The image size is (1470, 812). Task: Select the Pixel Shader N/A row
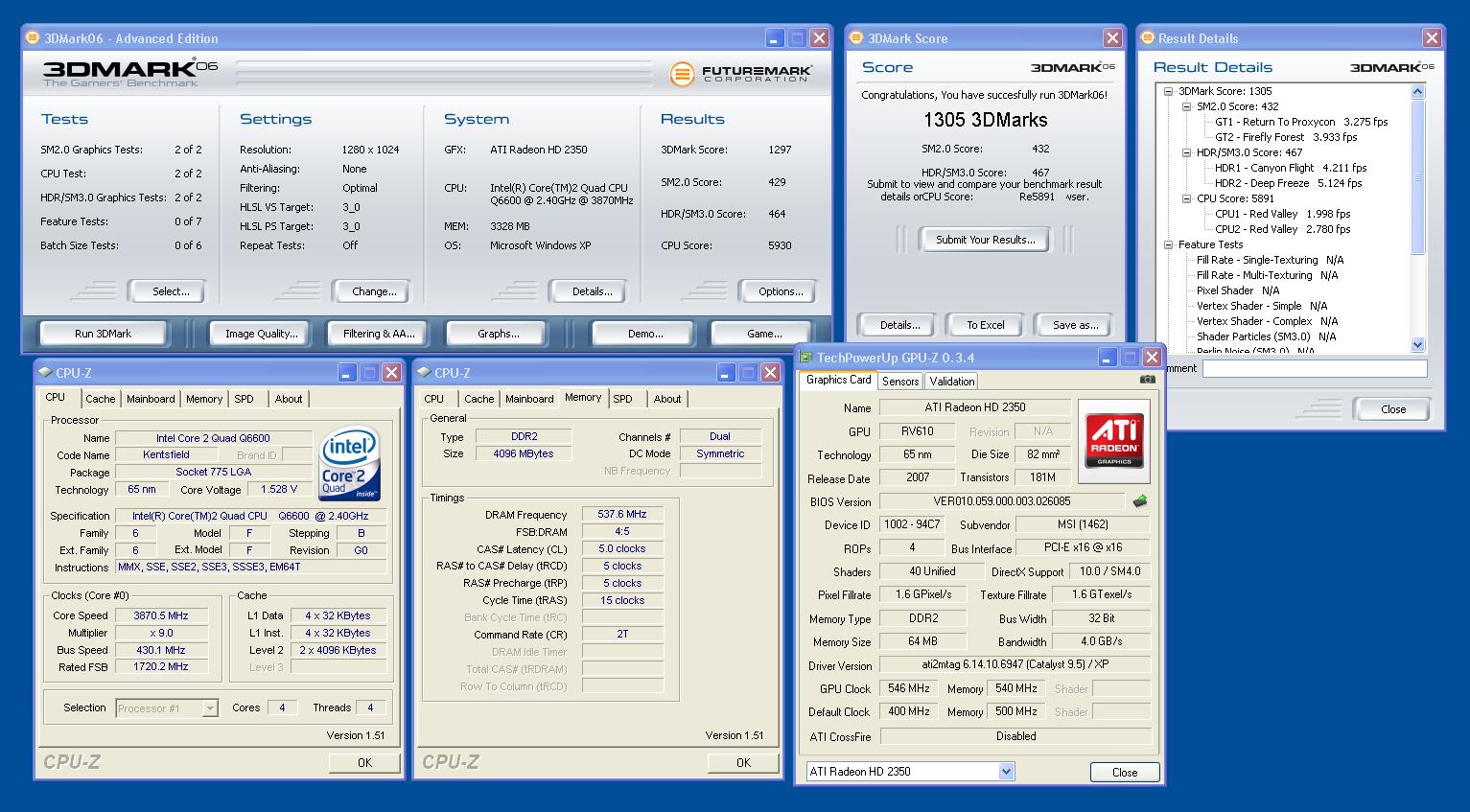[1237, 290]
